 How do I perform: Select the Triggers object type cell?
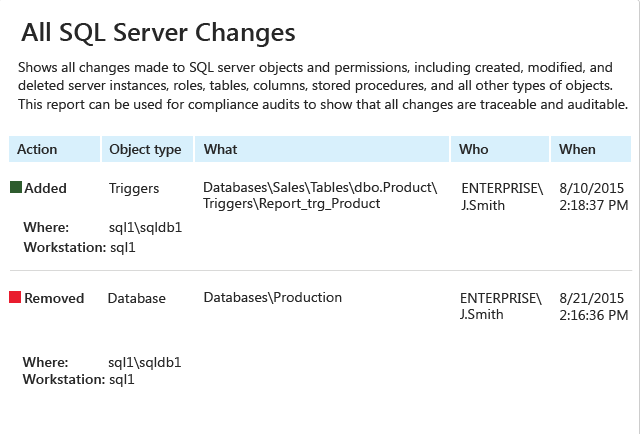click(134, 189)
